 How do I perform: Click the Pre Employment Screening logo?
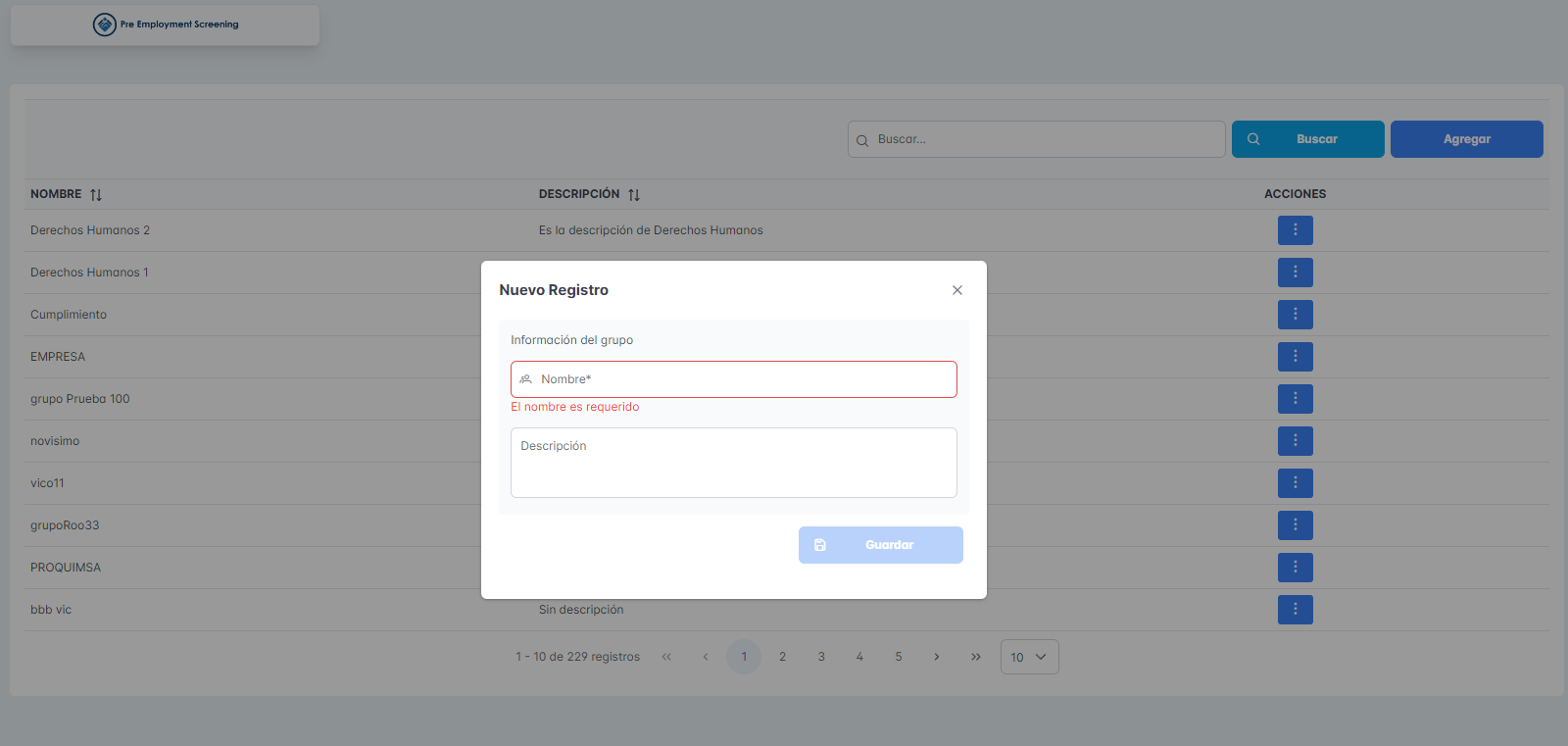tap(166, 25)
